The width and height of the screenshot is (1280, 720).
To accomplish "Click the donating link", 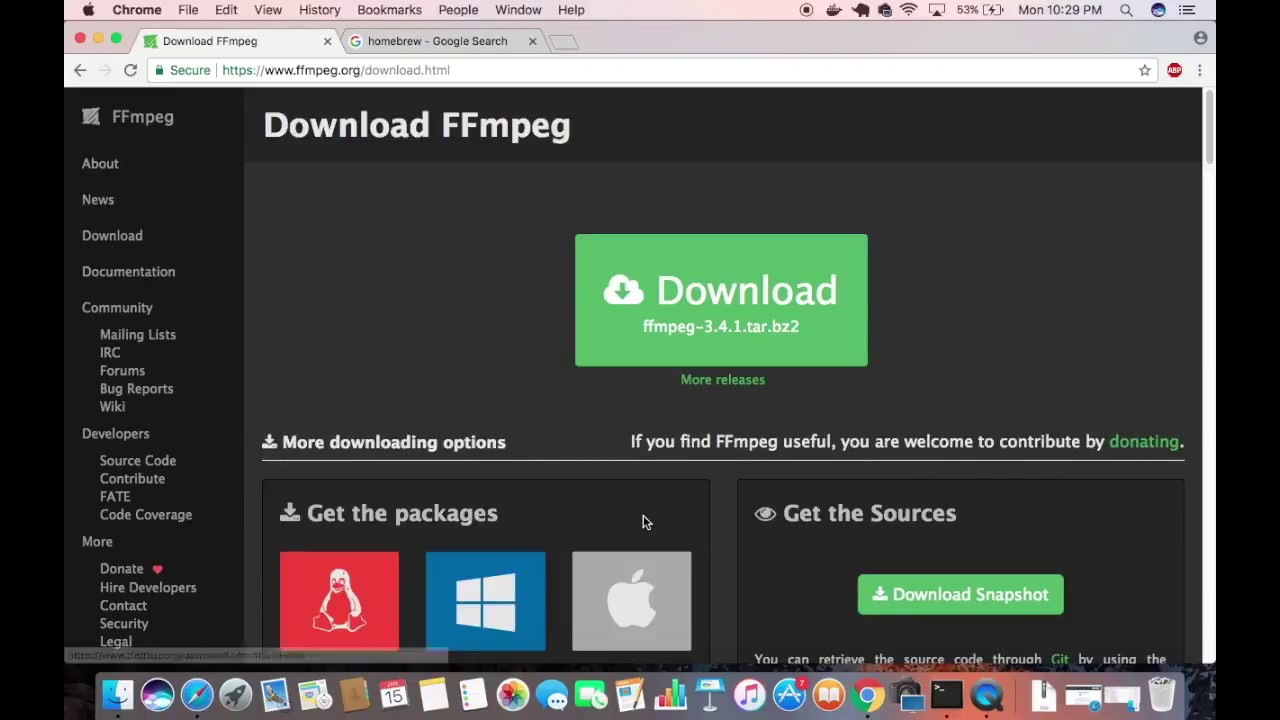I will [x=1144, y=442].
